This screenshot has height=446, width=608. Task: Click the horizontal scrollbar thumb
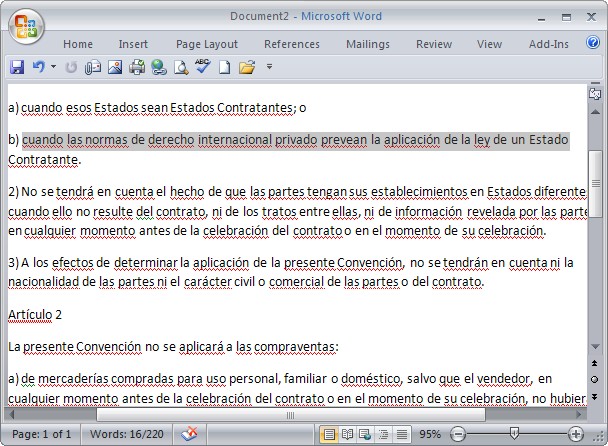[x=291, y=415]
